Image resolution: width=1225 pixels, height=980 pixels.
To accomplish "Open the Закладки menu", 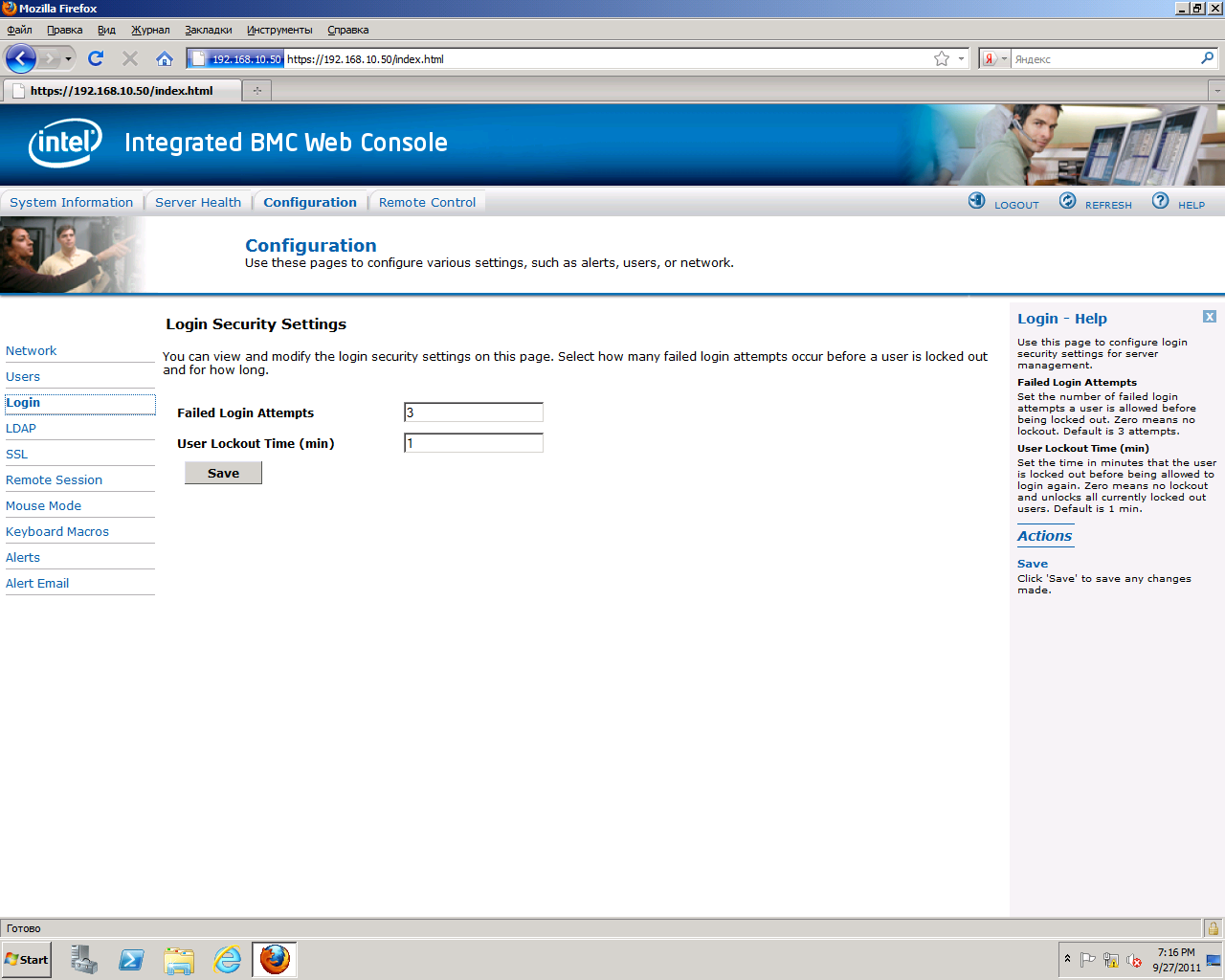I will 208,30.
